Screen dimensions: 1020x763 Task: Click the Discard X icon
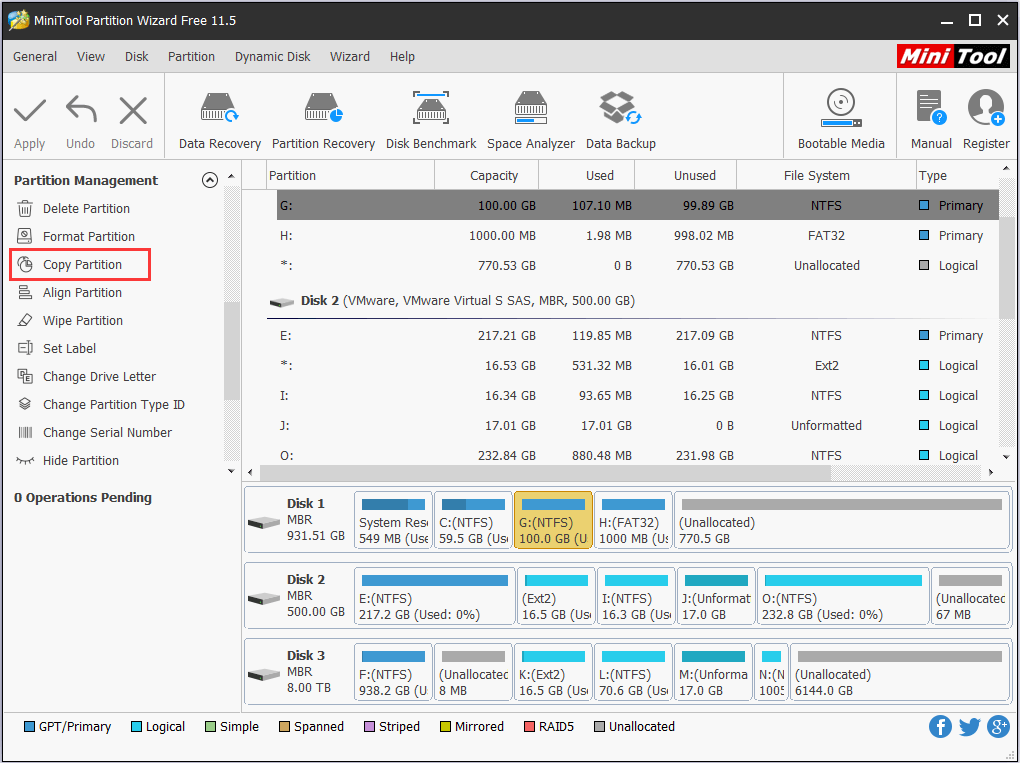pyautogui.click(x=133, y=111)
